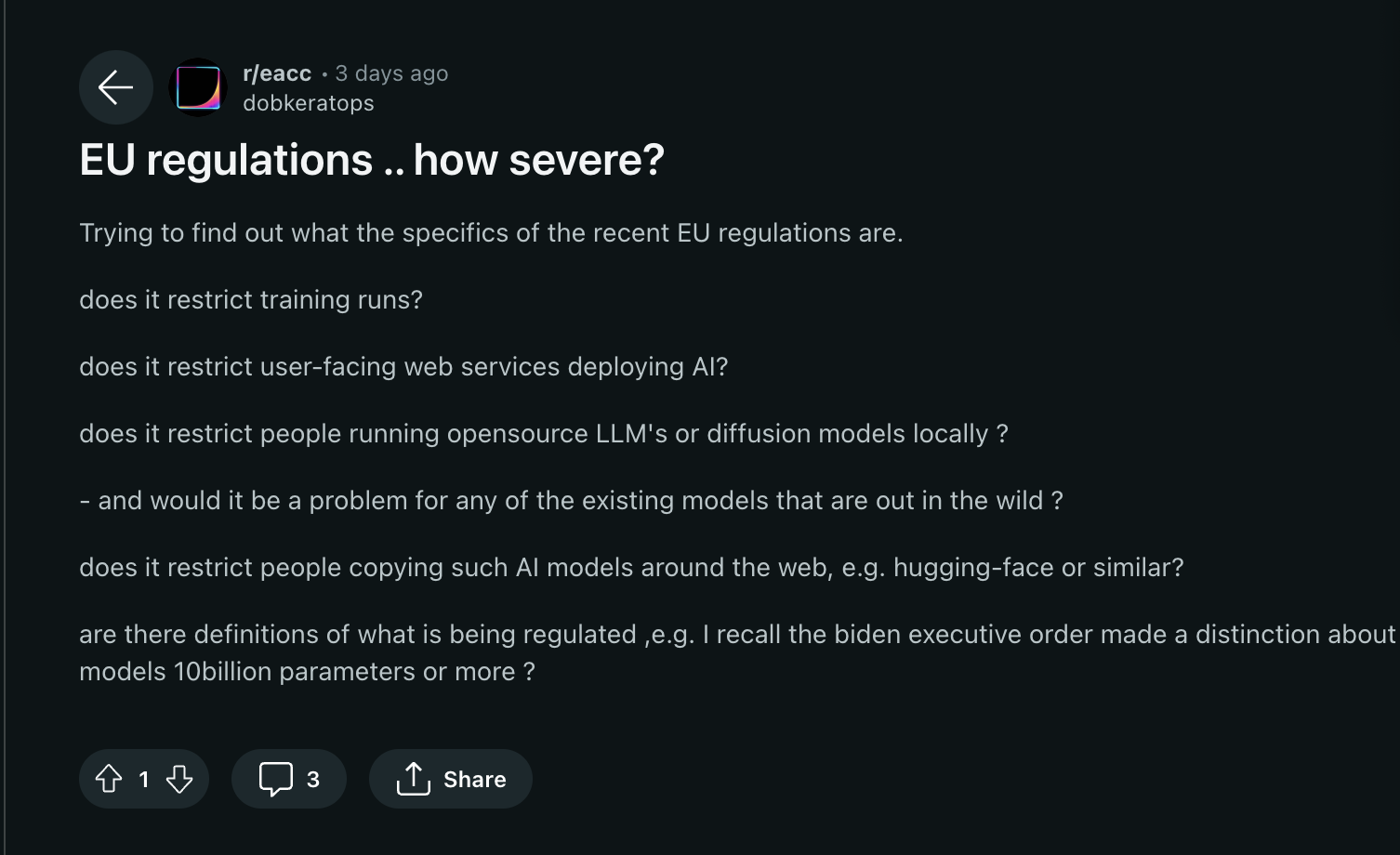Open the r/eacc subreddit link
Viewport: 1400px width, 855px height.
(277, 73)
